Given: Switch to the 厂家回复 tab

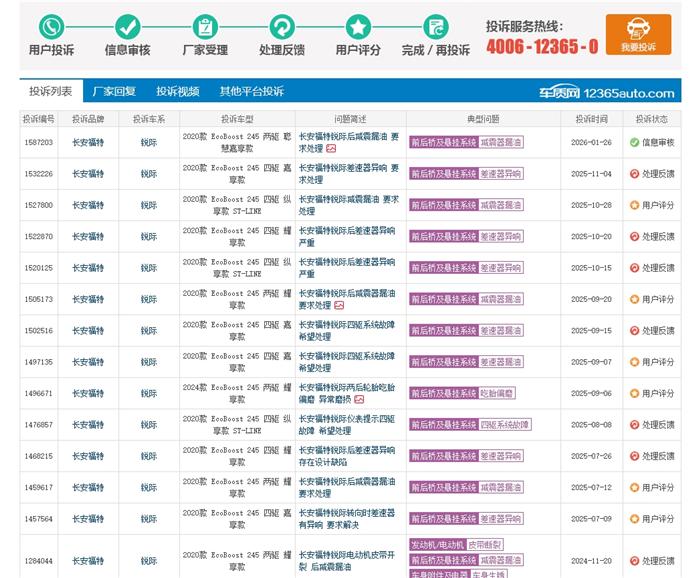Looking at the screenshot, I should coord(114,91).
